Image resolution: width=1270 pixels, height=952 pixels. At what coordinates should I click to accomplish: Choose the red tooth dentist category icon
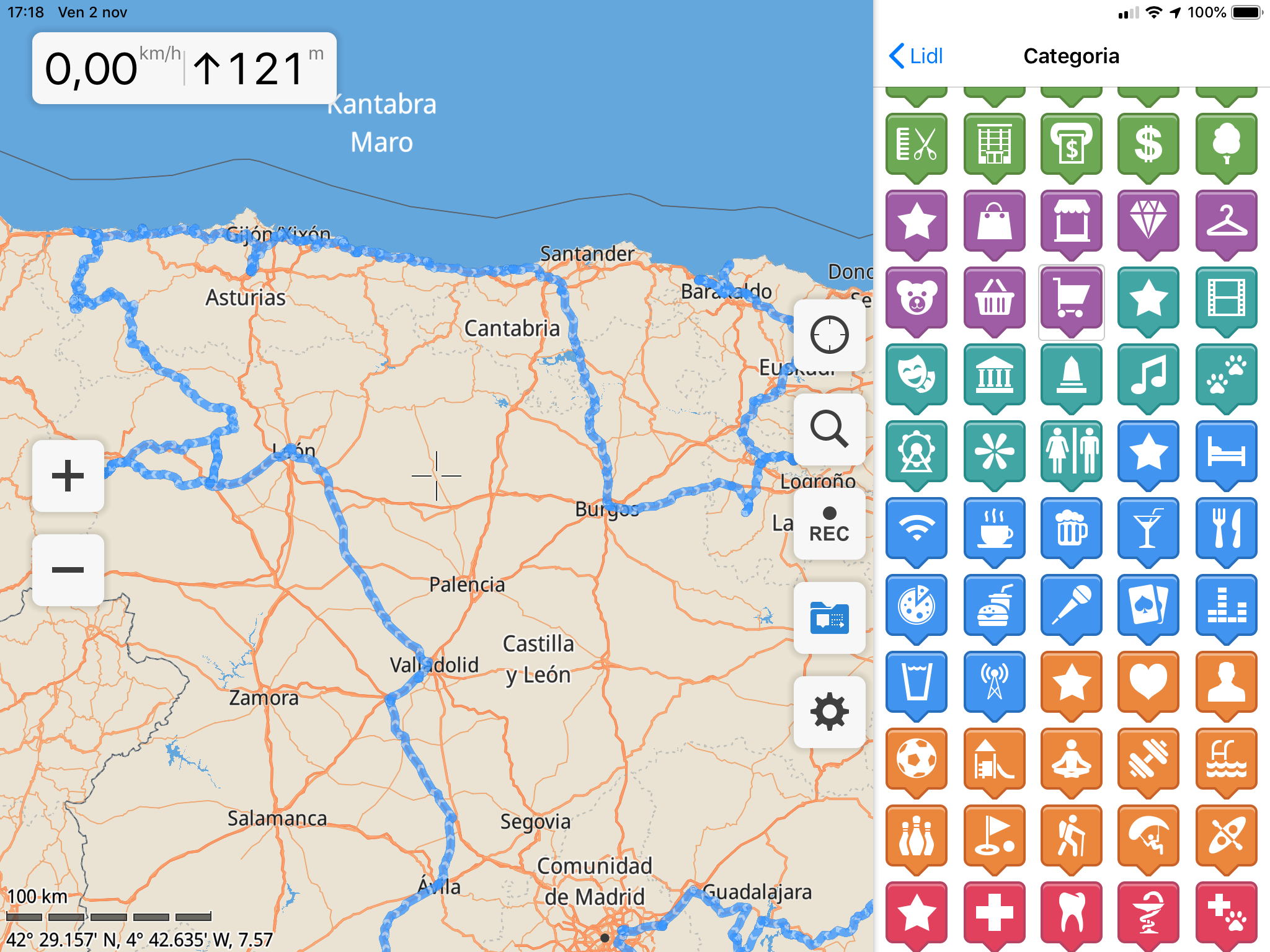(x=1071, y=912)
